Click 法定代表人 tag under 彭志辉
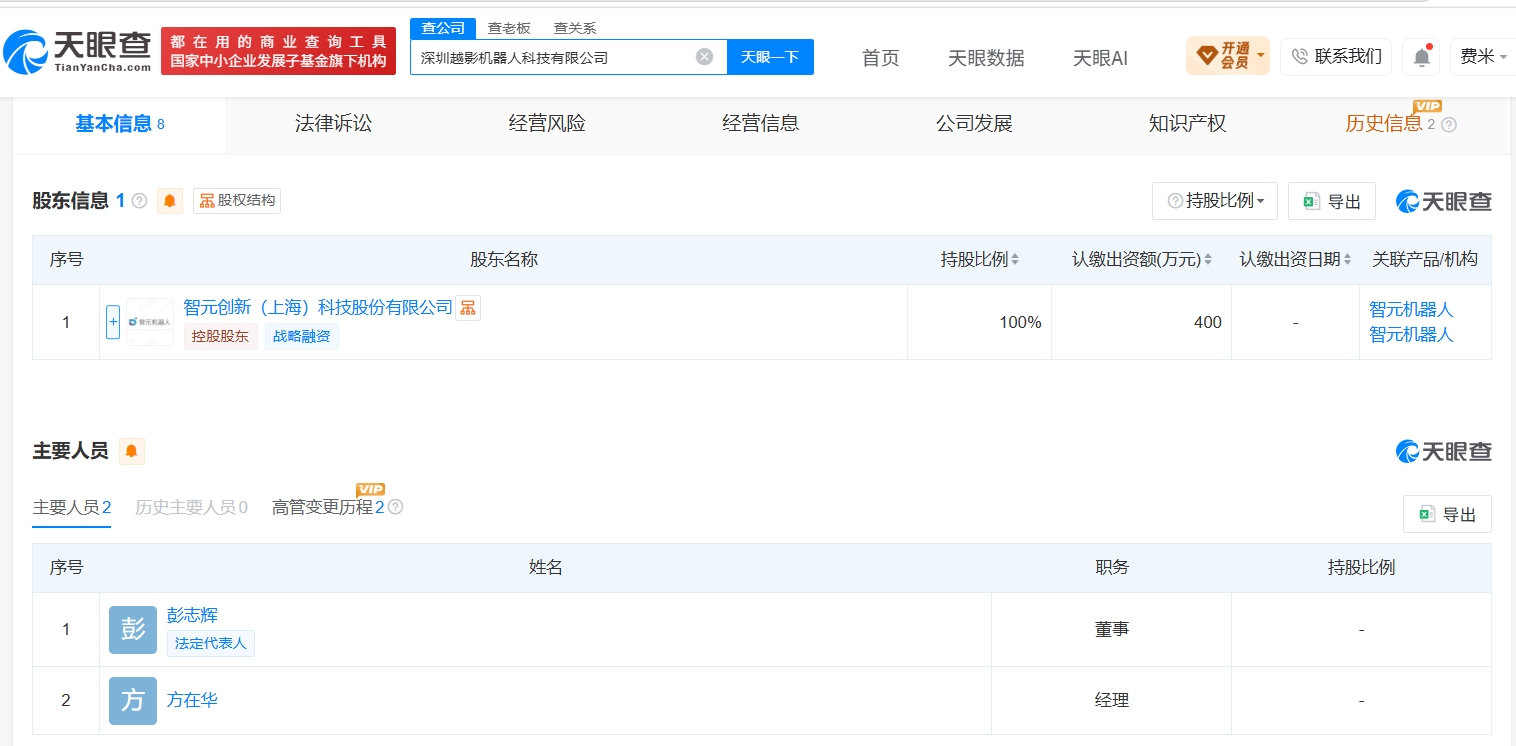 (x=211, y=643)
